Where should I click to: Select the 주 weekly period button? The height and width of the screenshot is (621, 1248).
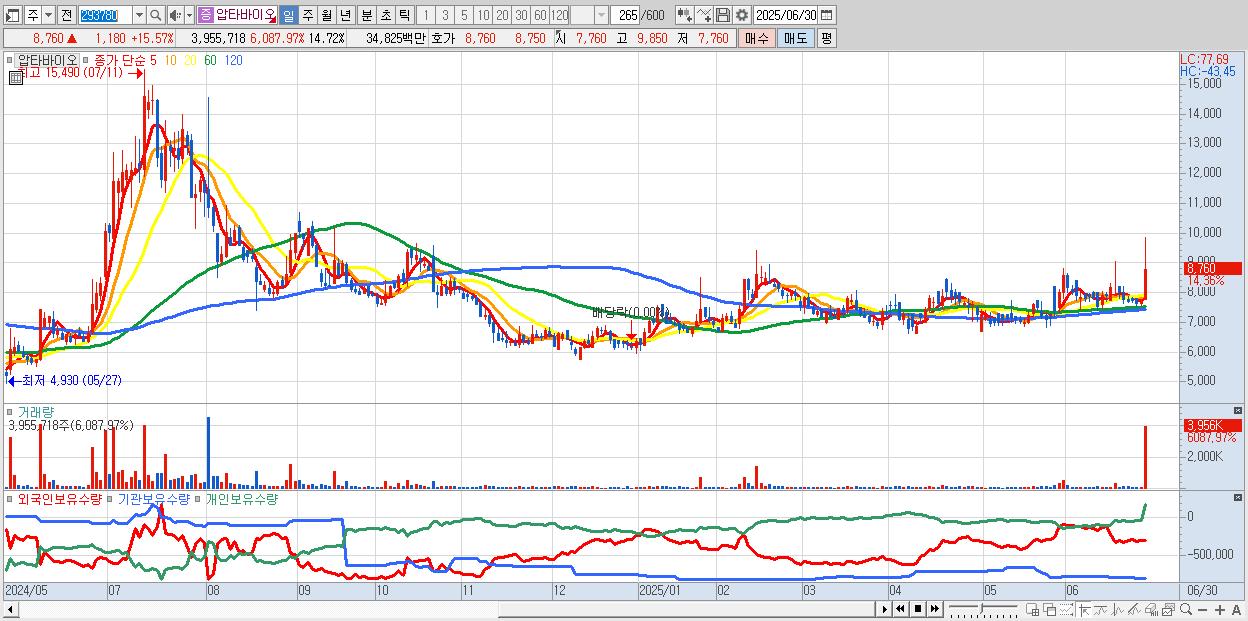coord(308,15)
